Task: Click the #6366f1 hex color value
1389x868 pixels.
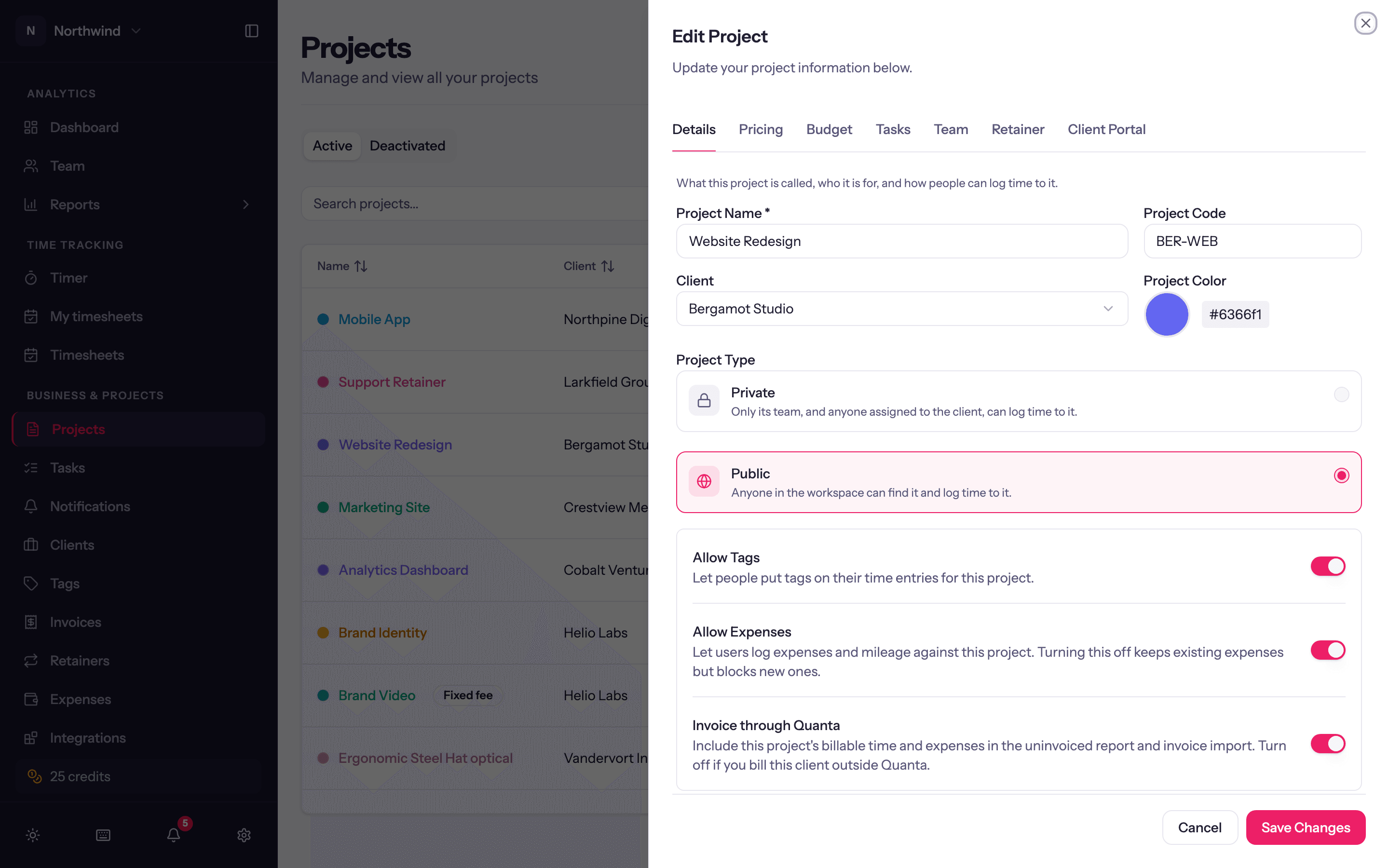Action: click(x=1235, y=314)
